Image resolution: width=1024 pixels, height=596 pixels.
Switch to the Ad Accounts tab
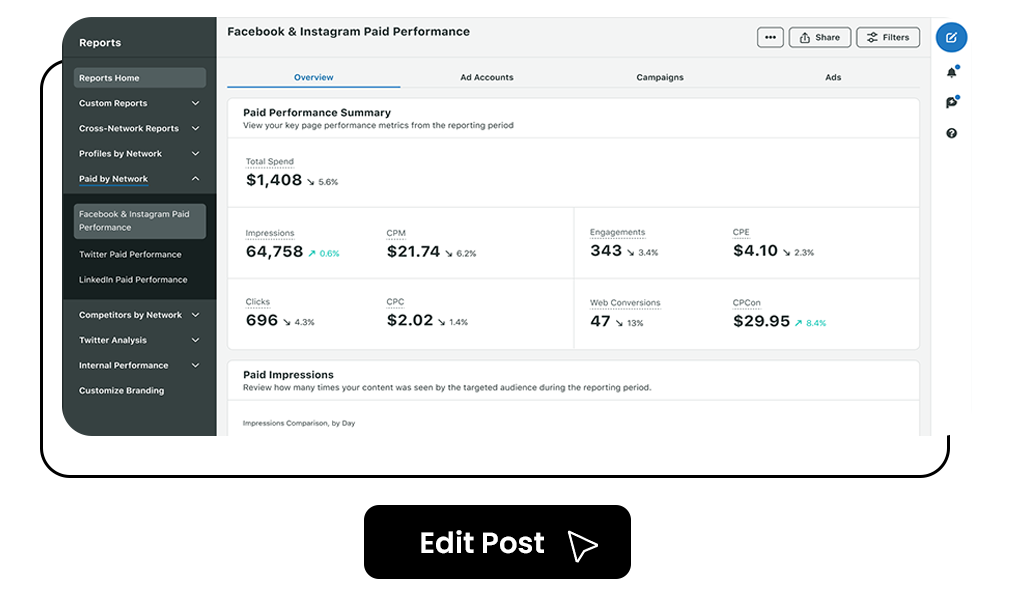pyautogui.click(x=486, y=77)
